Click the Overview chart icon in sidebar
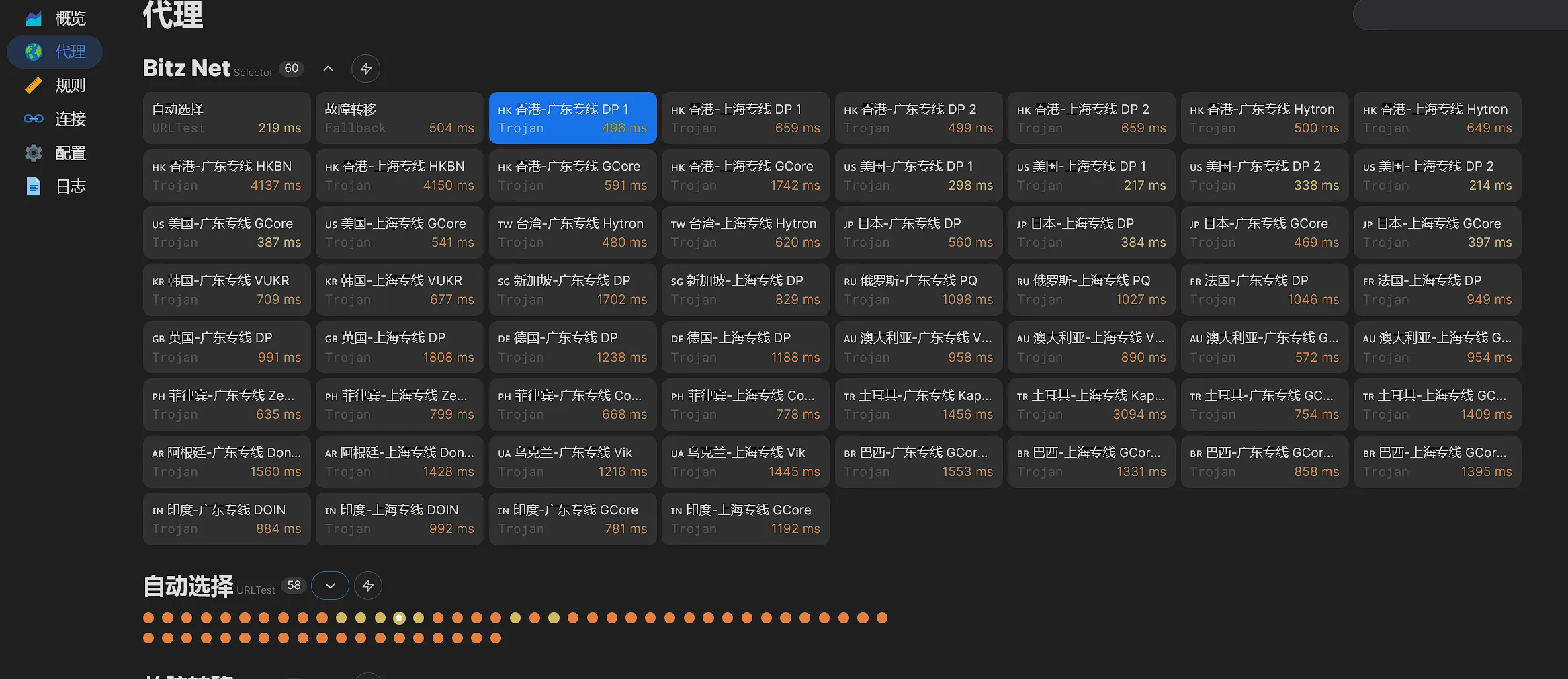 click(34, 18)
